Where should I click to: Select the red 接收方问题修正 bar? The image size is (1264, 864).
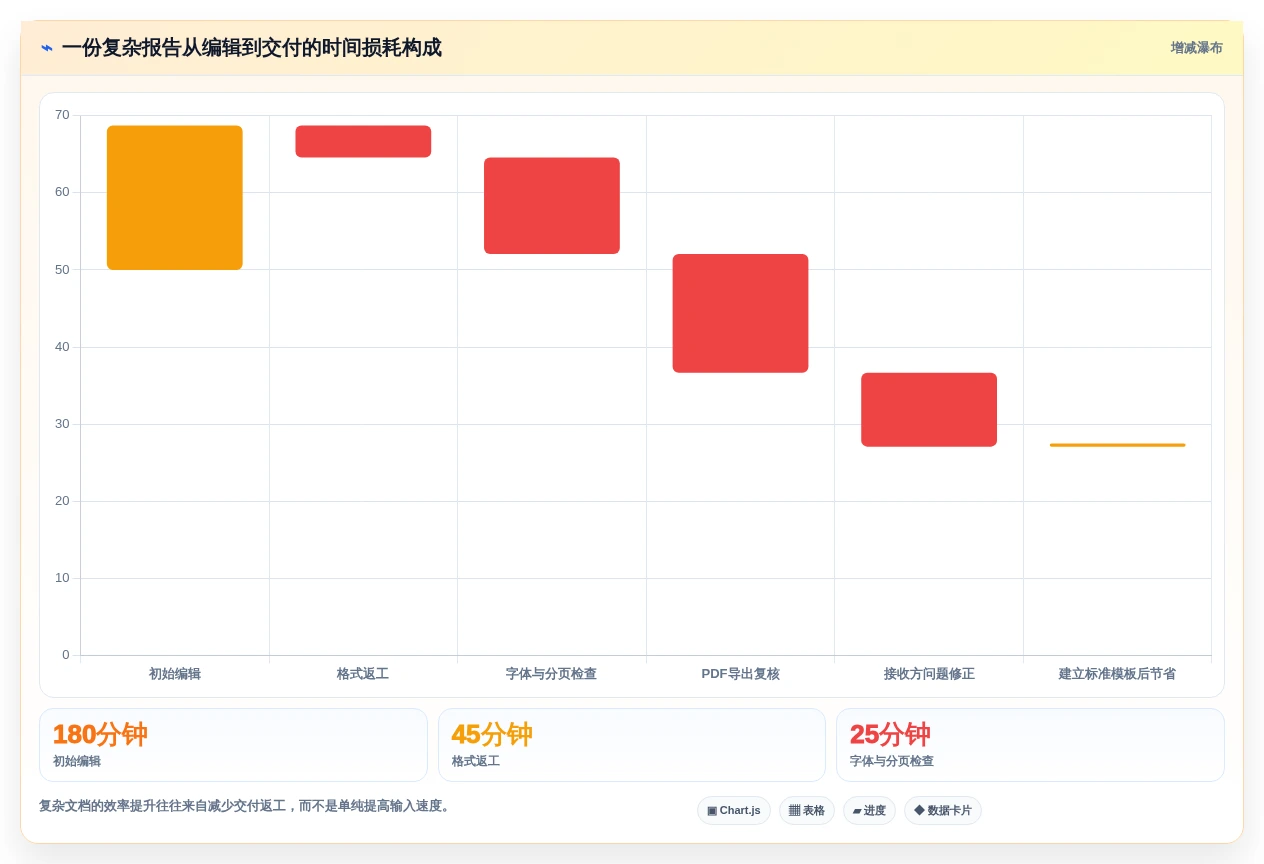pos(929,410)
